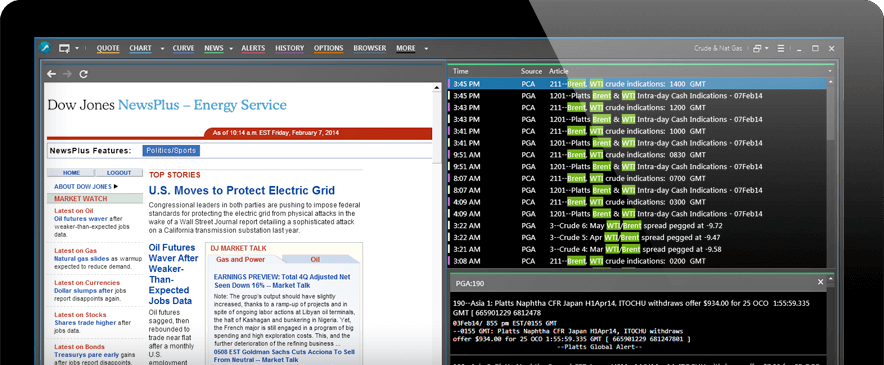The width and height of the screenshot is (884, 365).
Task: Open 'Natural gas slides' link
Action: pos(82,258)
